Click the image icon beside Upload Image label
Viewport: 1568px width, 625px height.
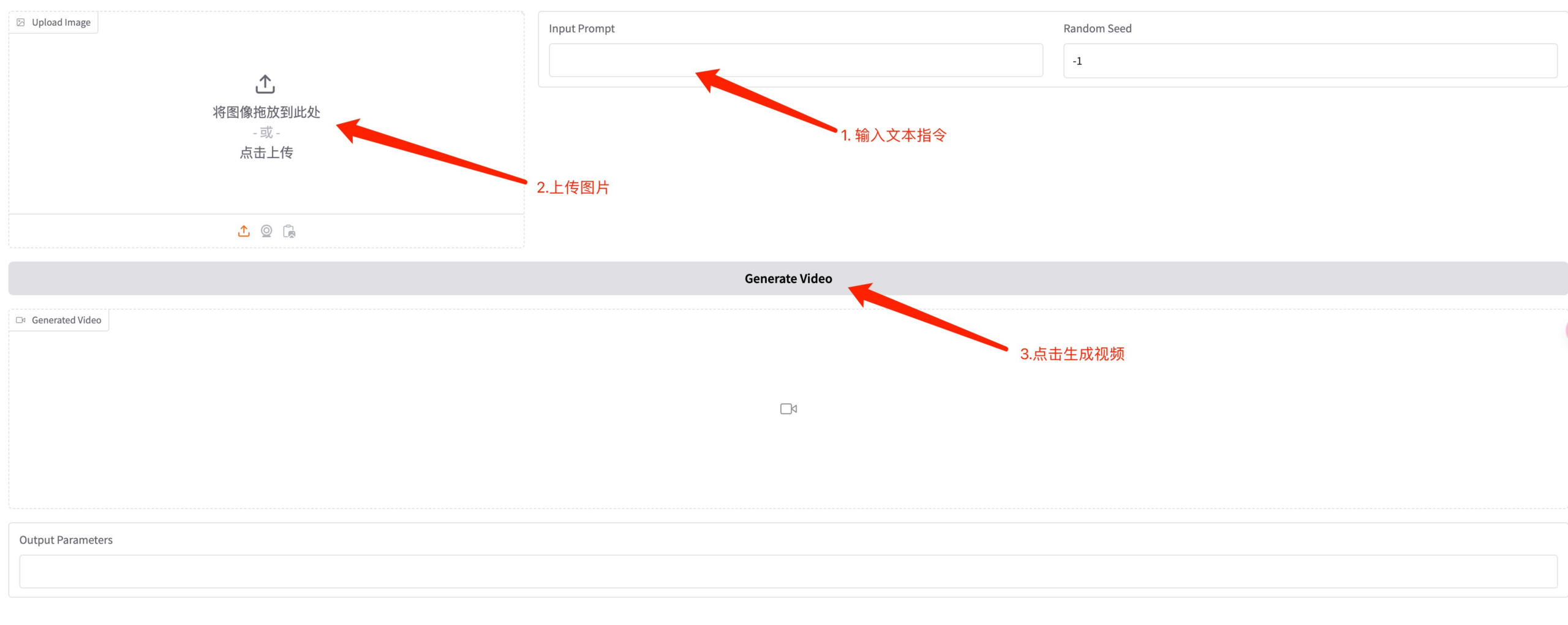coord(21,23)
